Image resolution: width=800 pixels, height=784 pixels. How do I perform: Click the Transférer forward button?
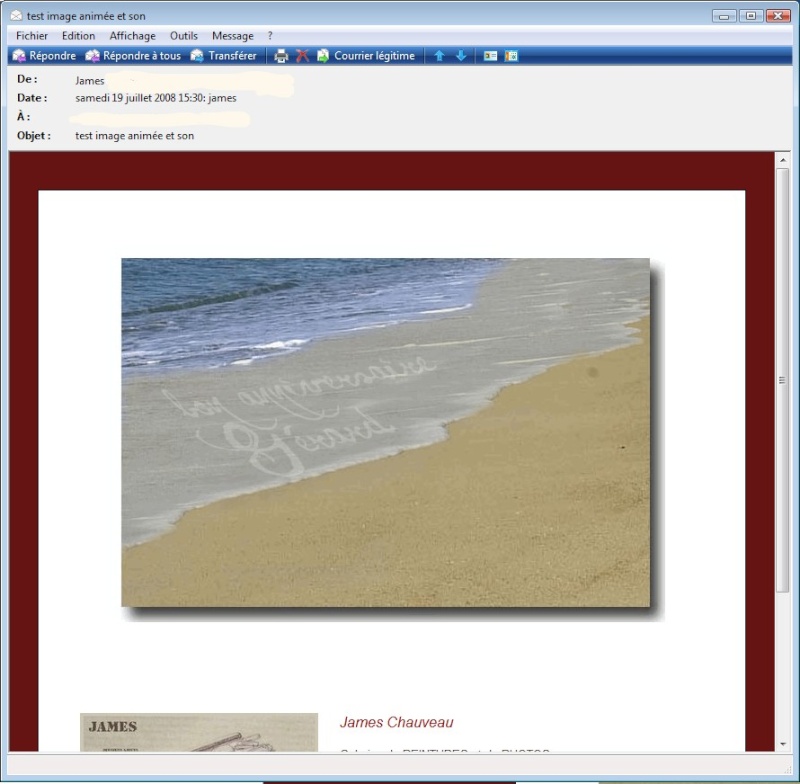[x=223, y=56]
